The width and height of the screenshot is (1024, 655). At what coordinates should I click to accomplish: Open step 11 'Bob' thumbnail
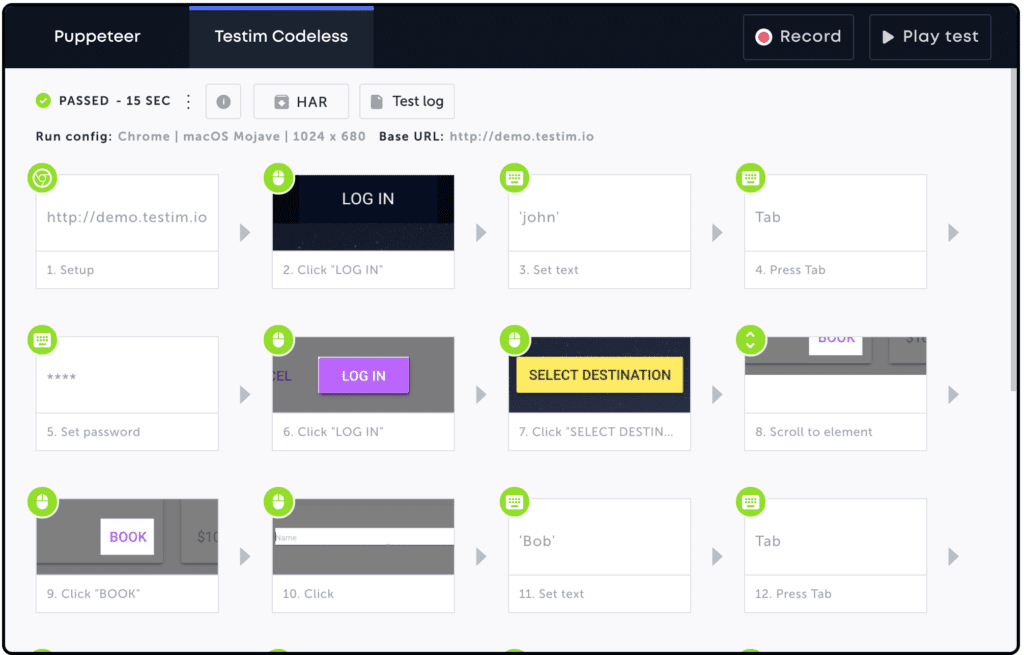point(600,537)
